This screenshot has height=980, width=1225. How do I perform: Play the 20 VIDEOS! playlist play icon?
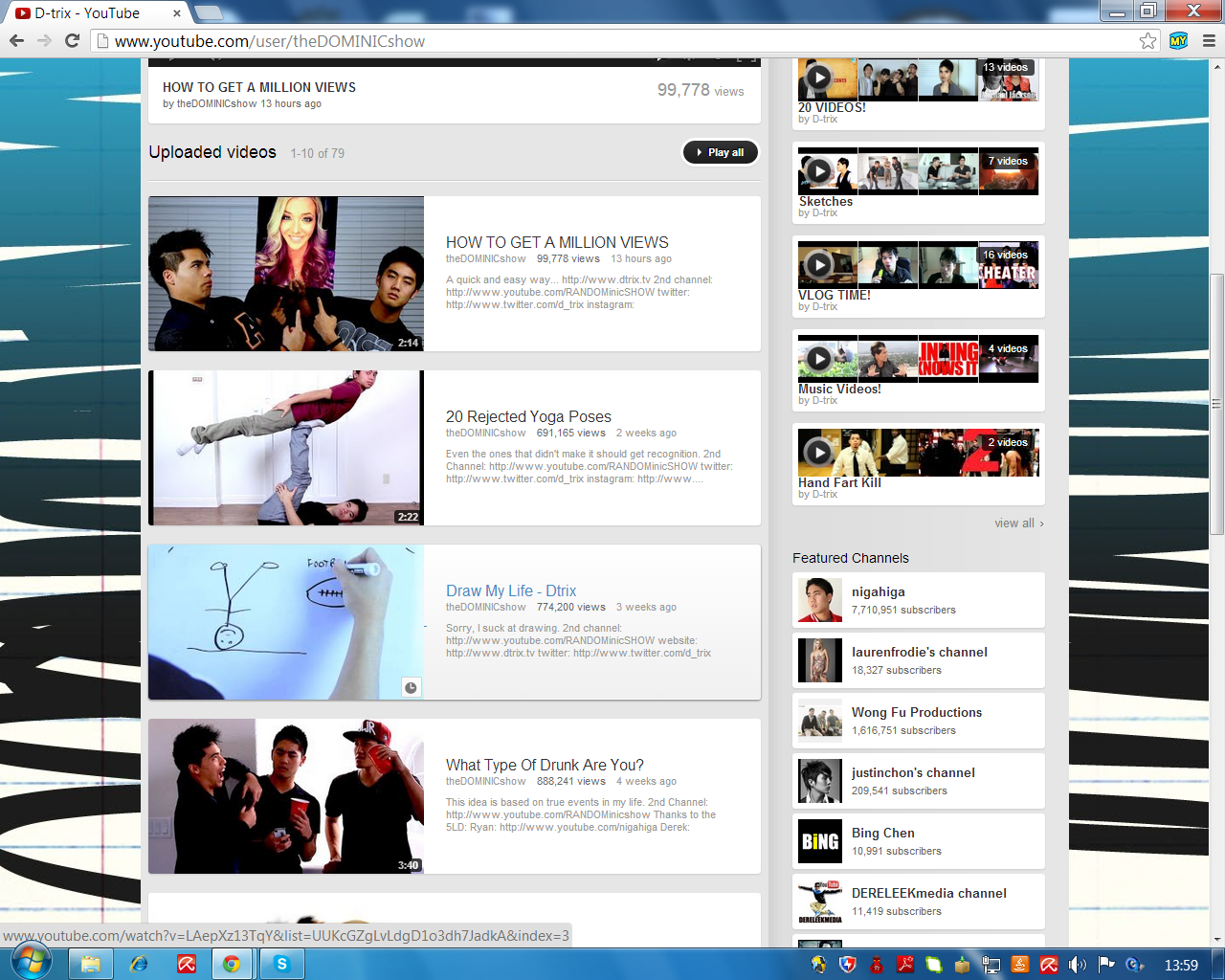(x=818, y=77)
